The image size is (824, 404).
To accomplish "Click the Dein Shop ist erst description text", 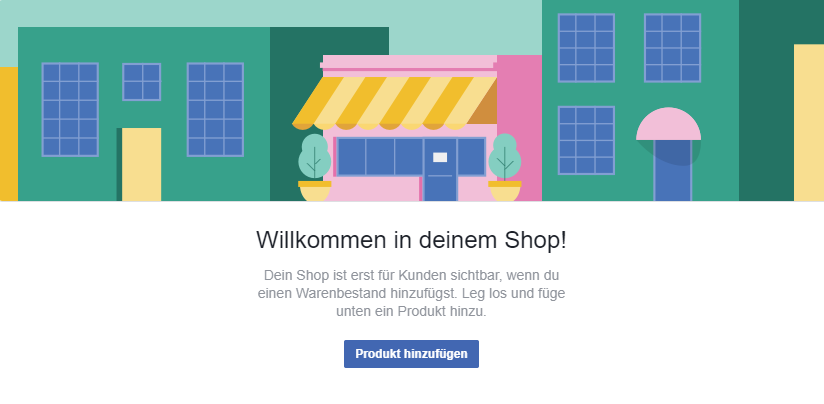I will [x=411, y=293].
